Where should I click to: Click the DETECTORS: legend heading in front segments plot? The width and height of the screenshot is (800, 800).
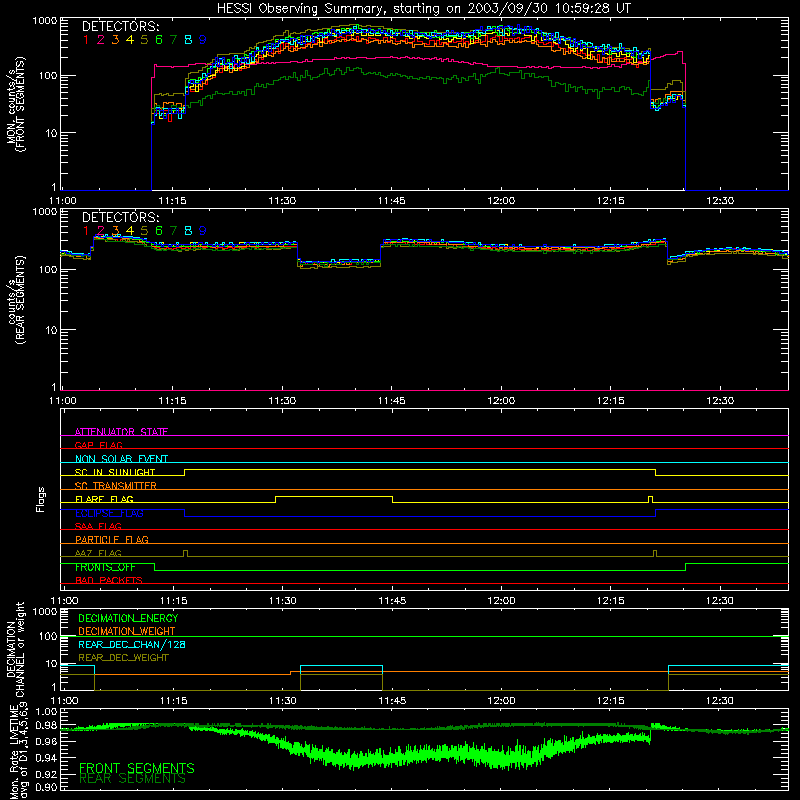coord(121,26)
